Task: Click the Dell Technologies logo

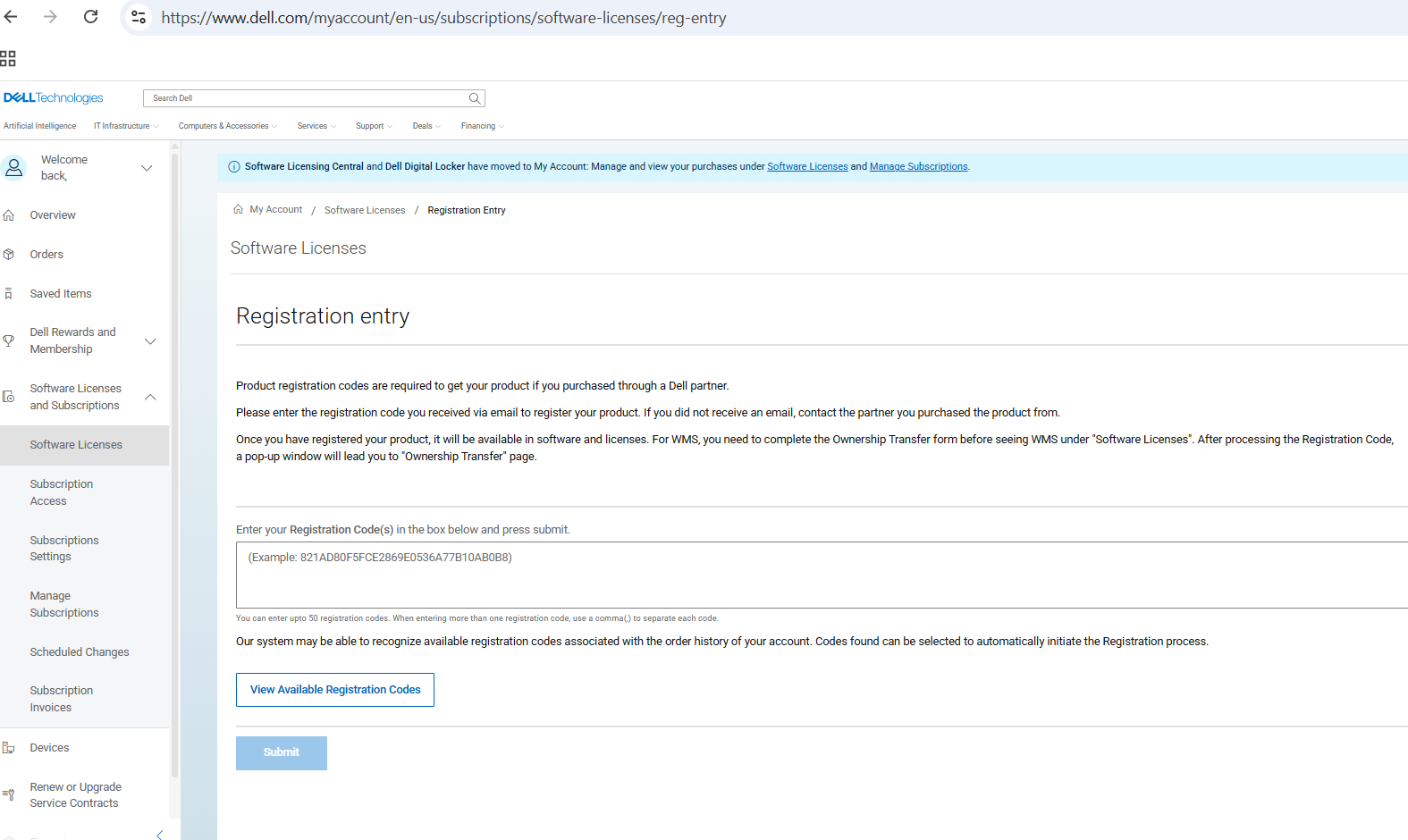Action: [x=54, y=97]
